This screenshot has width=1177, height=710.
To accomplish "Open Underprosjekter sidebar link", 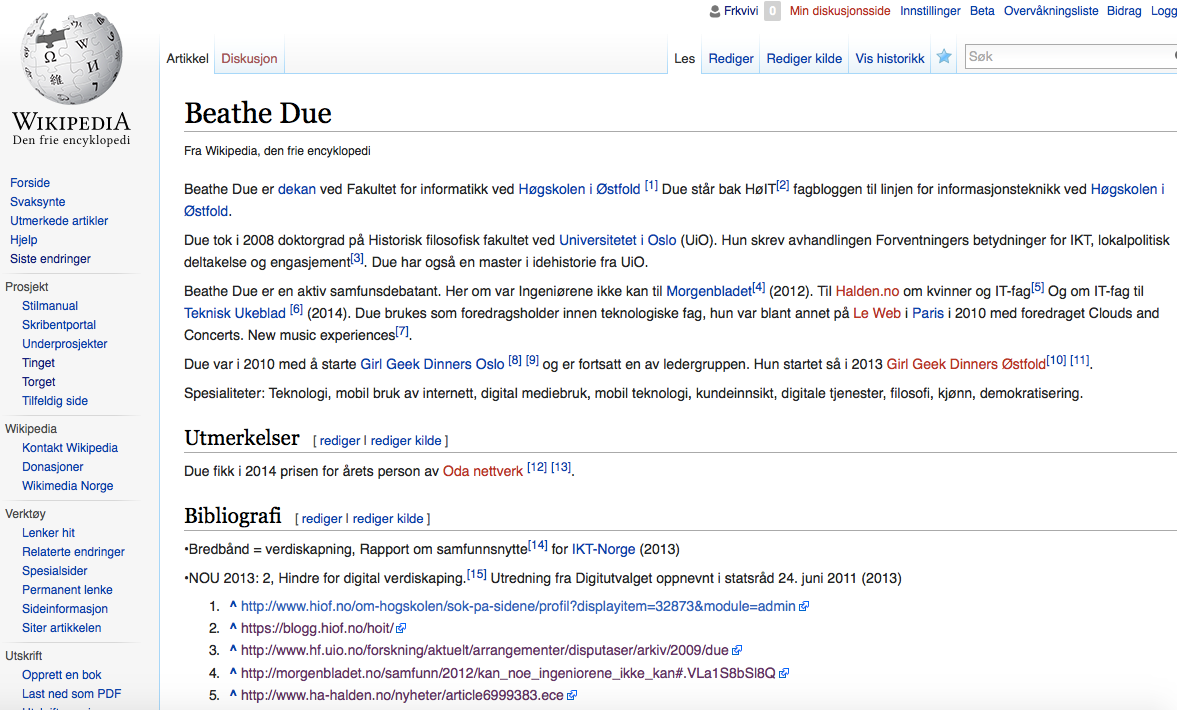I will (x=65, y=343).
